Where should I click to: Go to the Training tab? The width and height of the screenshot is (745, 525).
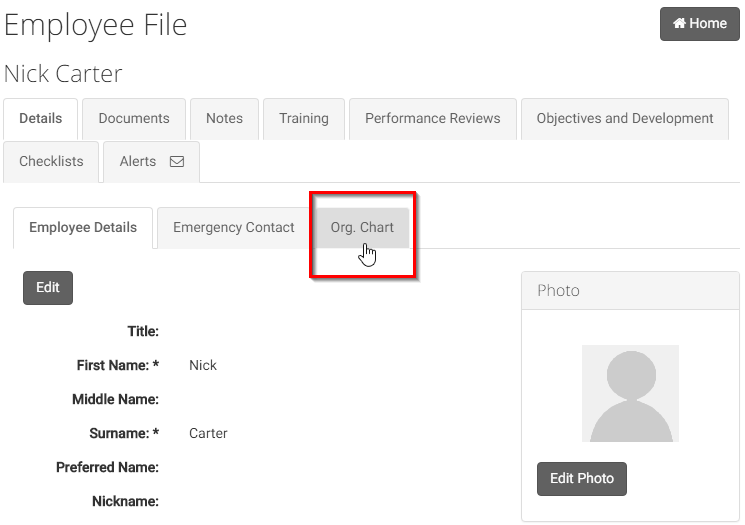pyautogui.click(x=304, y=118)
